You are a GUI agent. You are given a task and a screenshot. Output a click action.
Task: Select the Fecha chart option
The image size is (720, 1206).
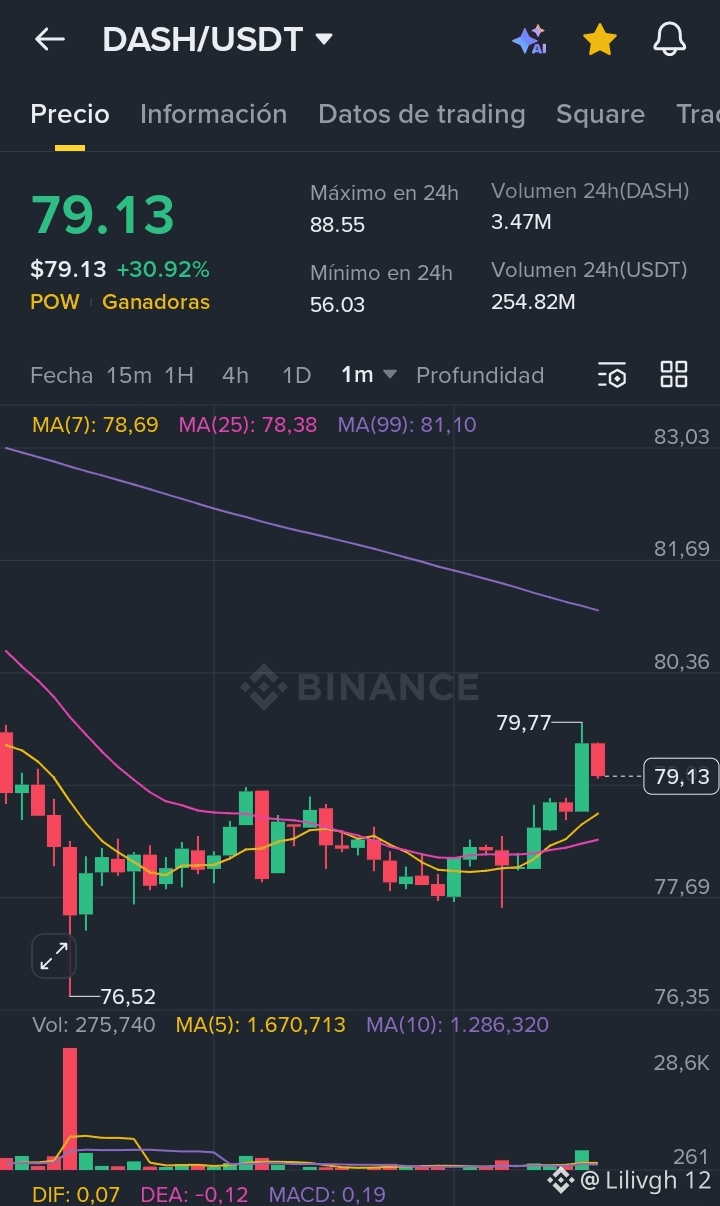(61, 375)
